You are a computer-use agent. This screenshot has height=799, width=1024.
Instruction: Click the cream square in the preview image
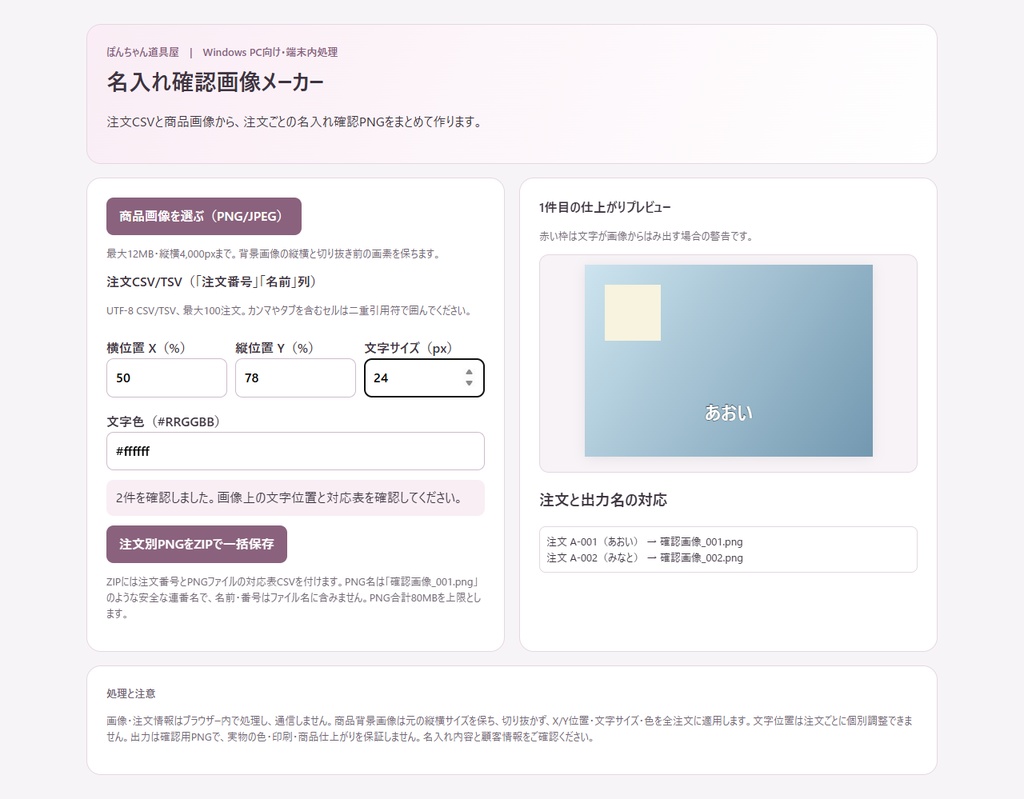pyautogui.click(x=633, y=312)
